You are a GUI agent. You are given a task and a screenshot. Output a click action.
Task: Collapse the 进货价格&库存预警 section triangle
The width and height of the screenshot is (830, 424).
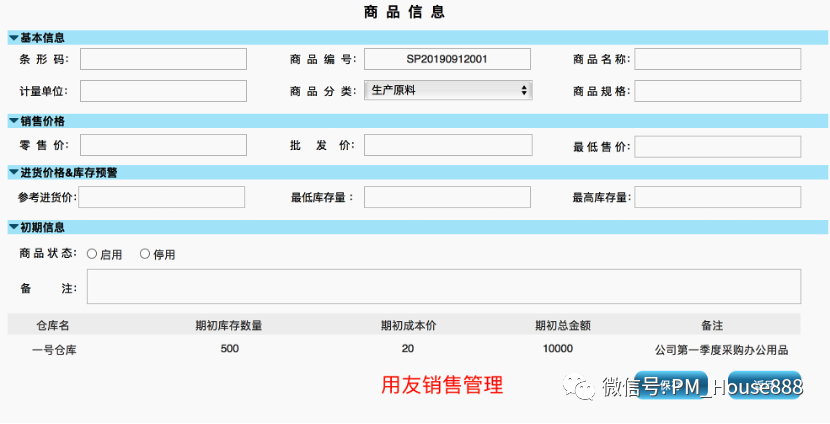[x=13, y=173]
